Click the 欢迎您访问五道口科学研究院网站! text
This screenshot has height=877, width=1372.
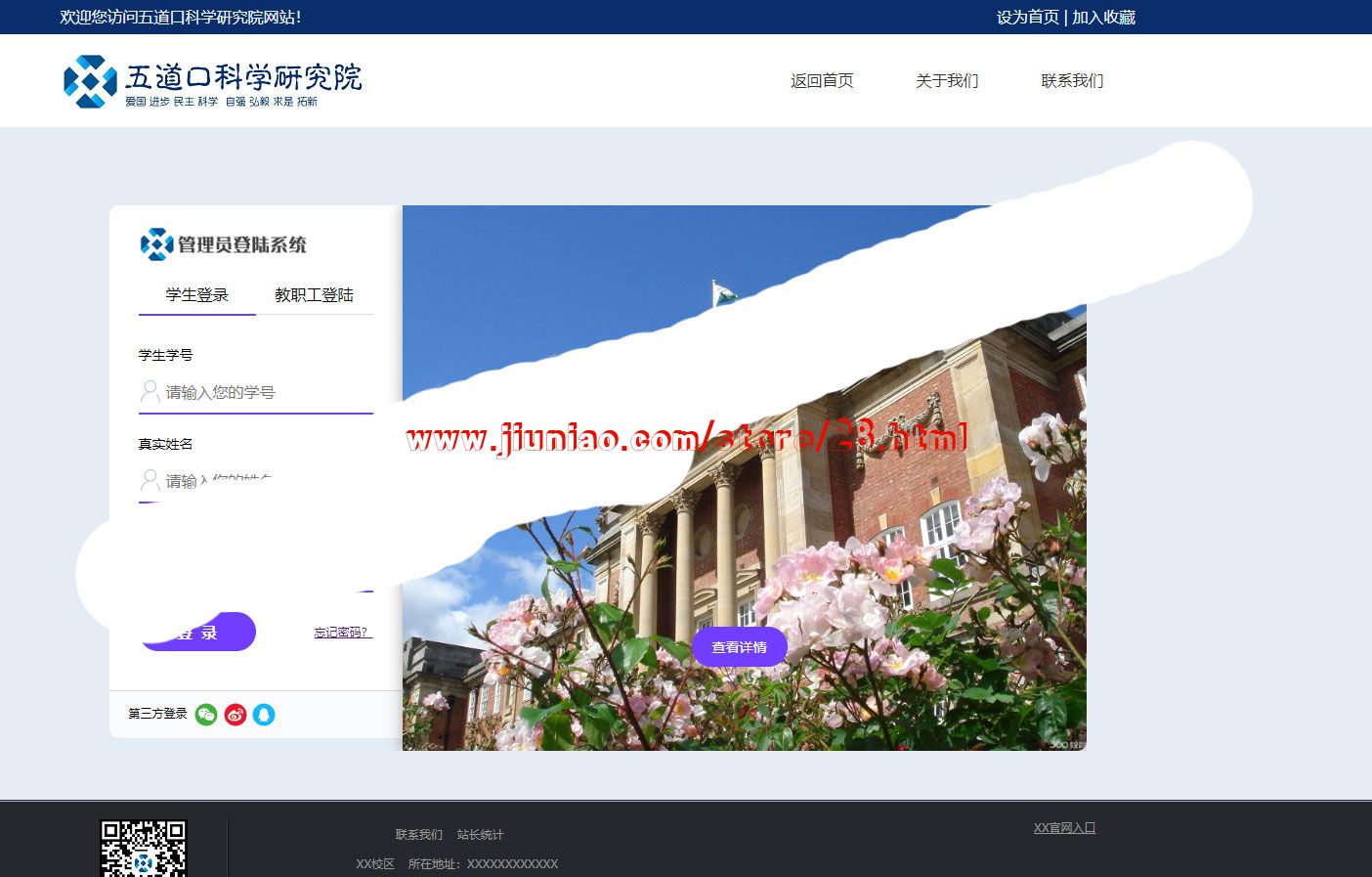click(x=181, y=18)
